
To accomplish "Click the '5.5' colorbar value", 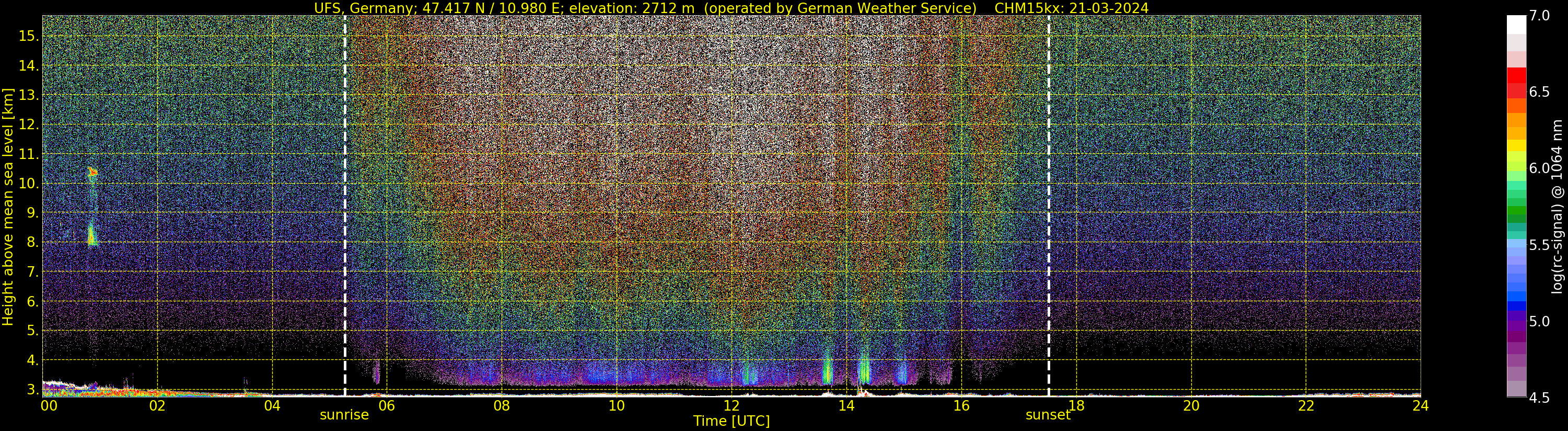I will coord(1539,245).
